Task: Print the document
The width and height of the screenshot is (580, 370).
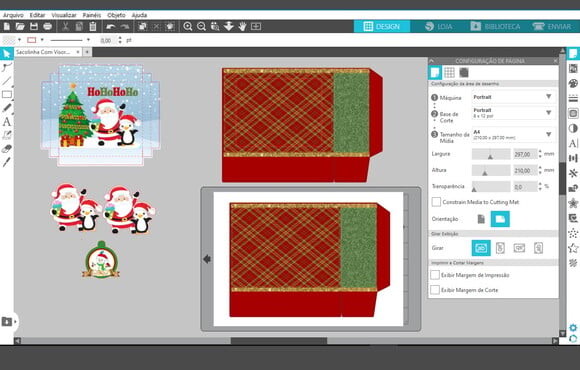Action: pyautogui.click(x=47, y=26)
